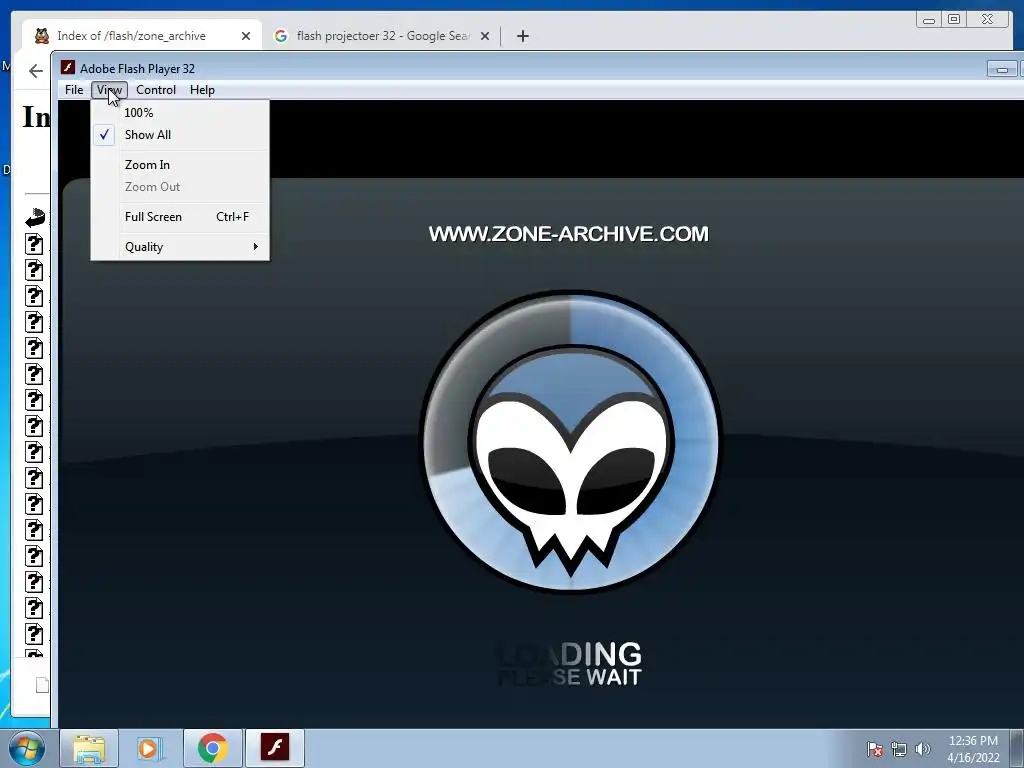The height and width of the screenshot is (768, 1024).
Task: Click the Flash Player taskbar button
Action: click(275, 748)
